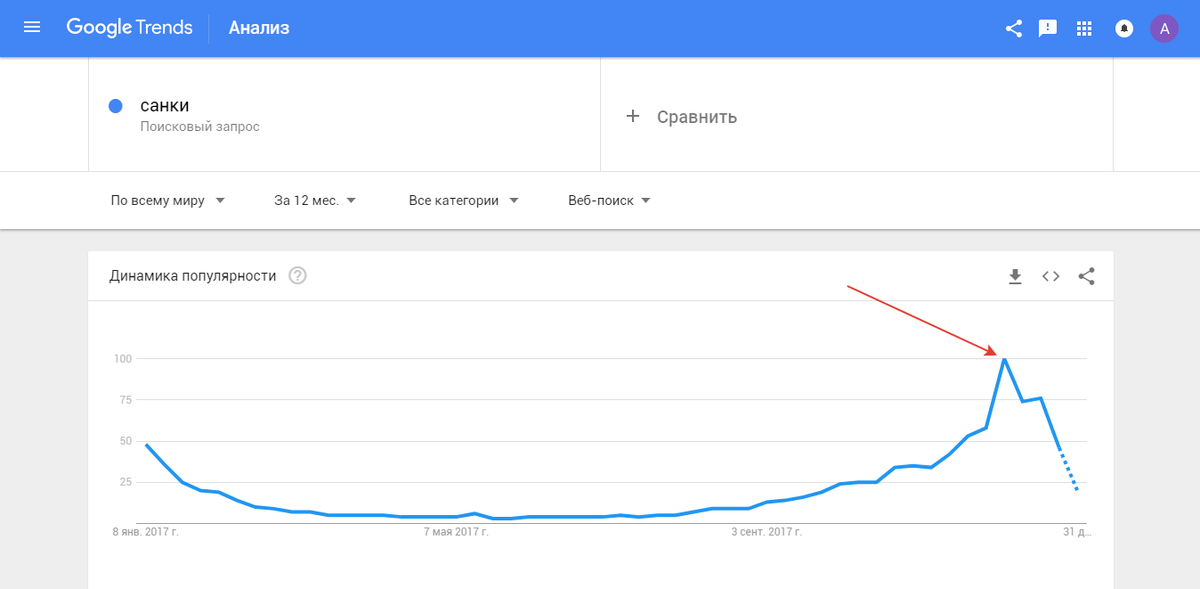Screen dimensions: 1200x589
Task: Open the Google apps grid
Action: pyautogui.click(x=1084, y=28)
